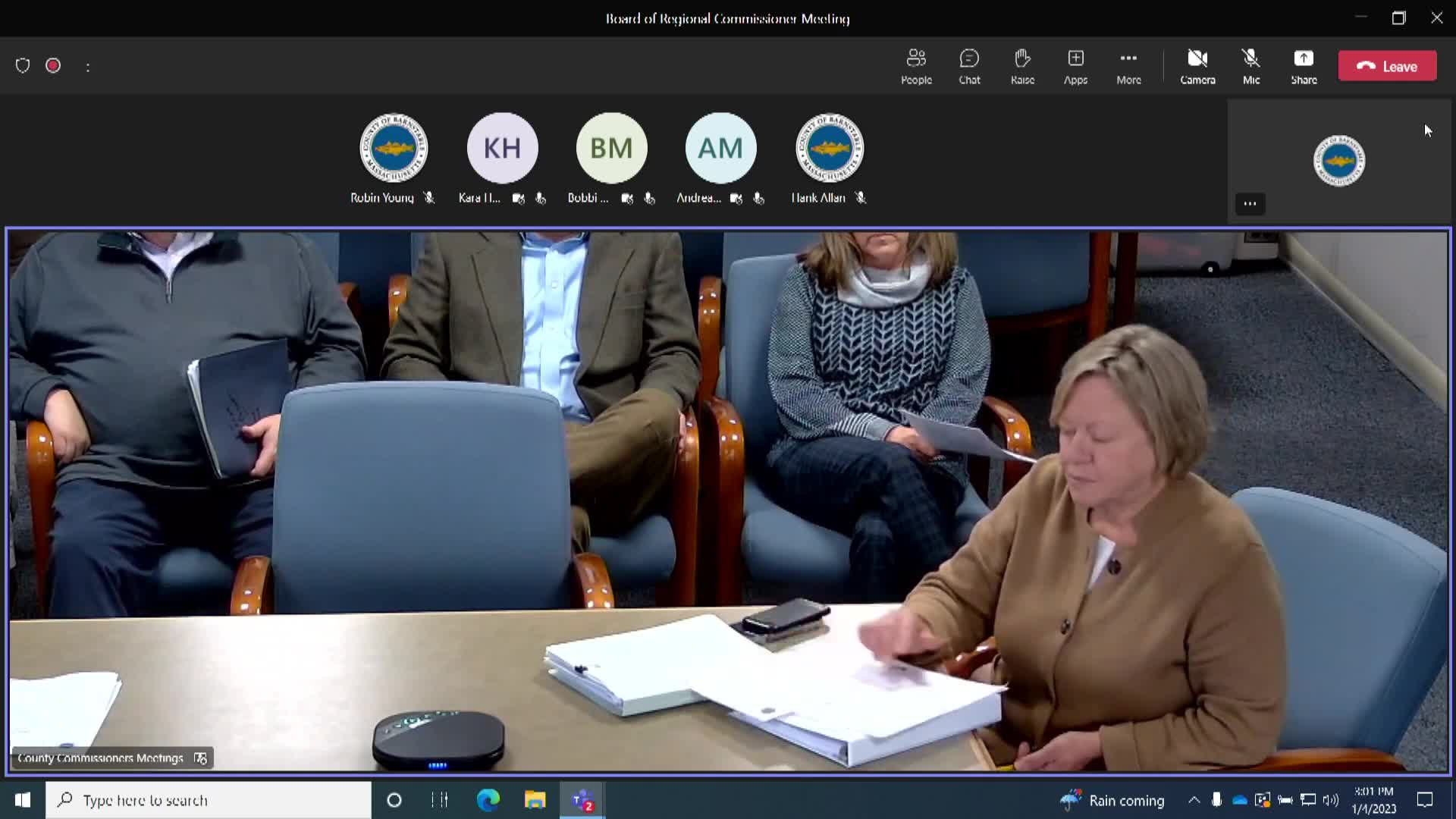Open the Apps panel
The width and height of the screenshot is (1456, 819).
pos(1075,66)
